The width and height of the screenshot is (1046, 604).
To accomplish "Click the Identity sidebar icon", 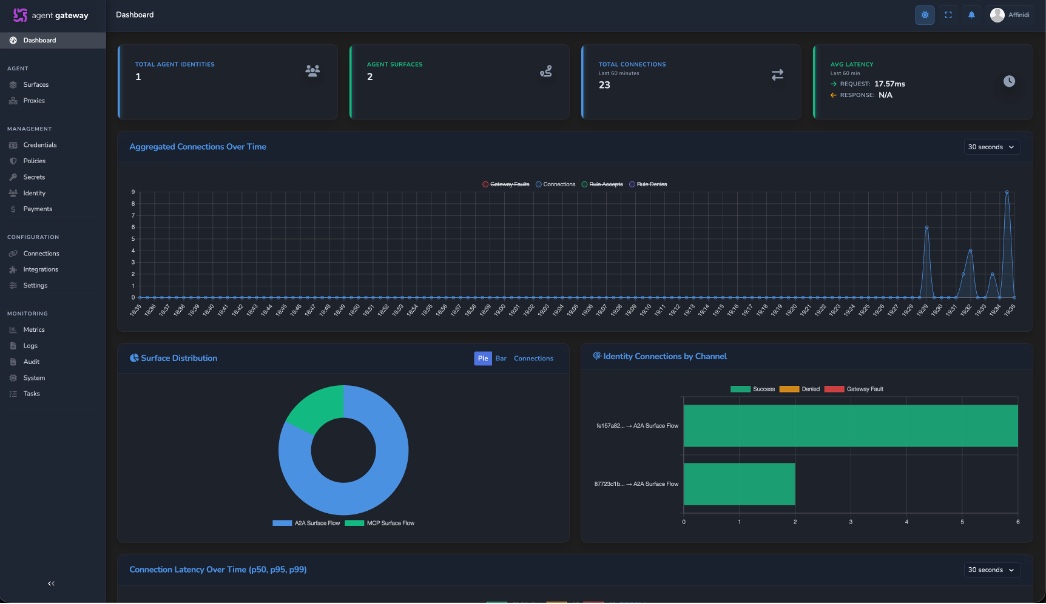I will pyautogui.click(x=13, y=193).
